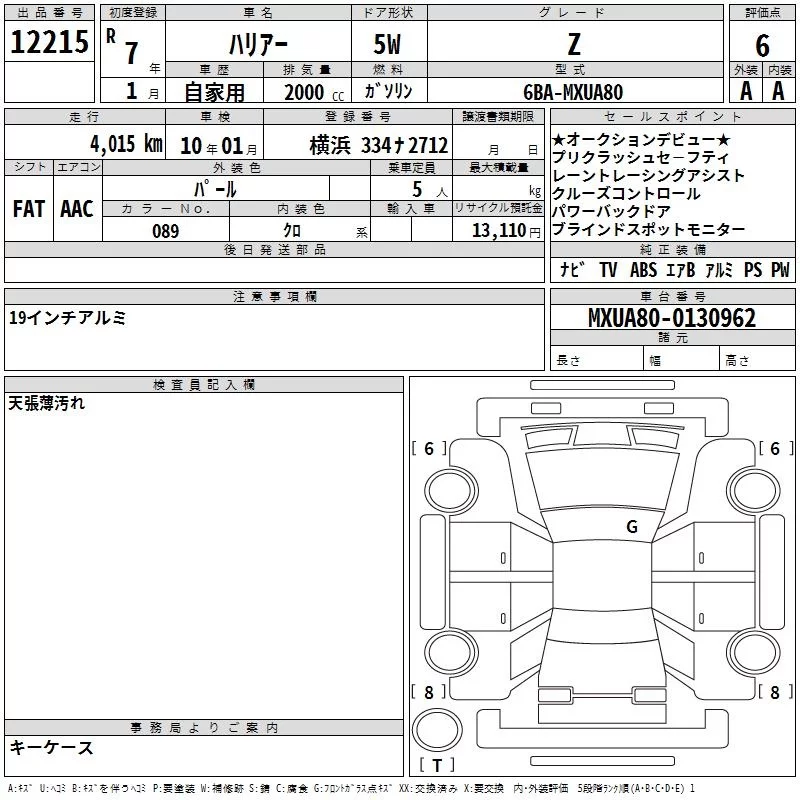Click equipment item "ABS"
This screenshot has width=800, height=800.
point(643,269)
